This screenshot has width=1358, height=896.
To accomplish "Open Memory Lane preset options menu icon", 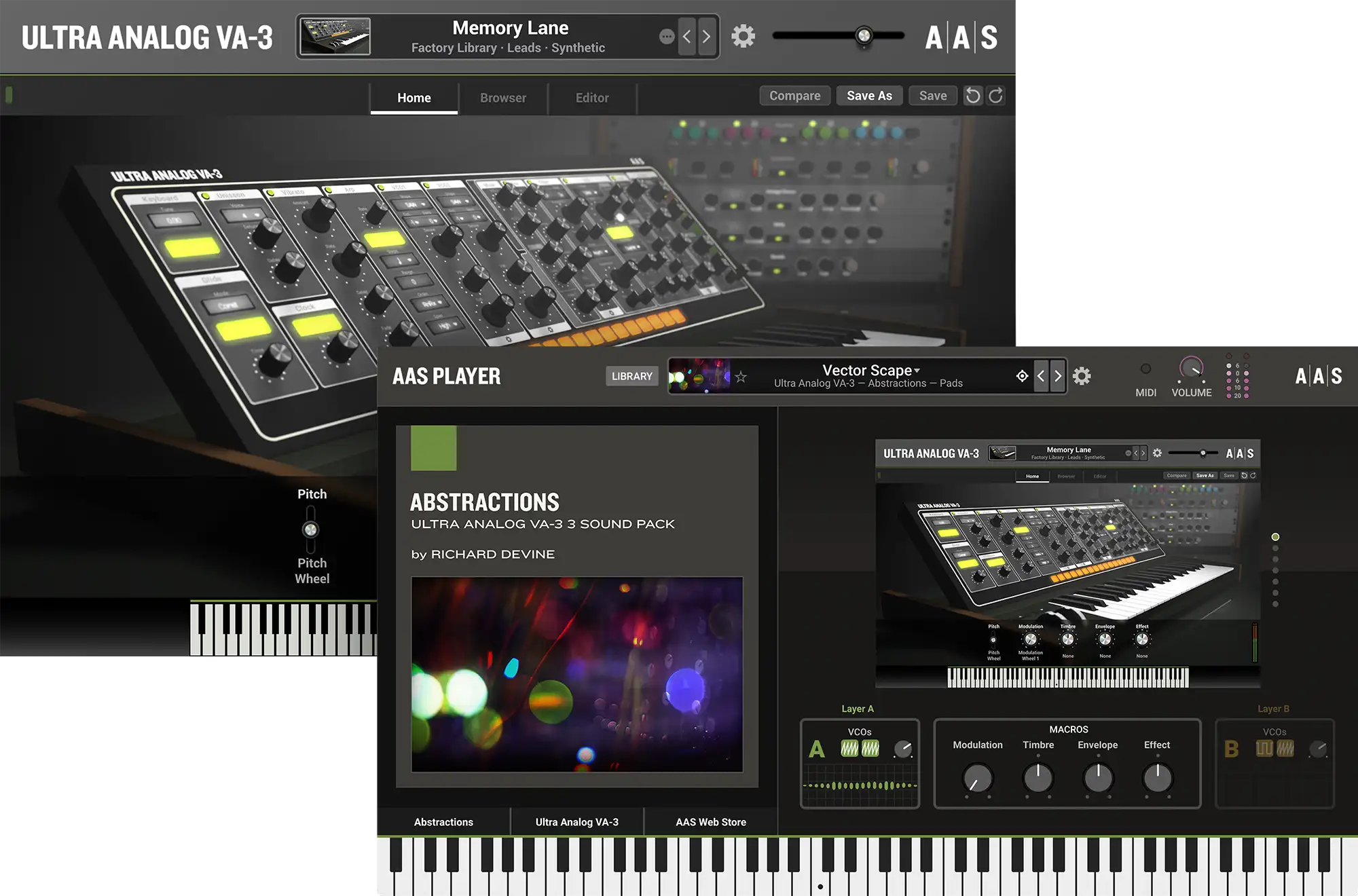I will 667,37.
